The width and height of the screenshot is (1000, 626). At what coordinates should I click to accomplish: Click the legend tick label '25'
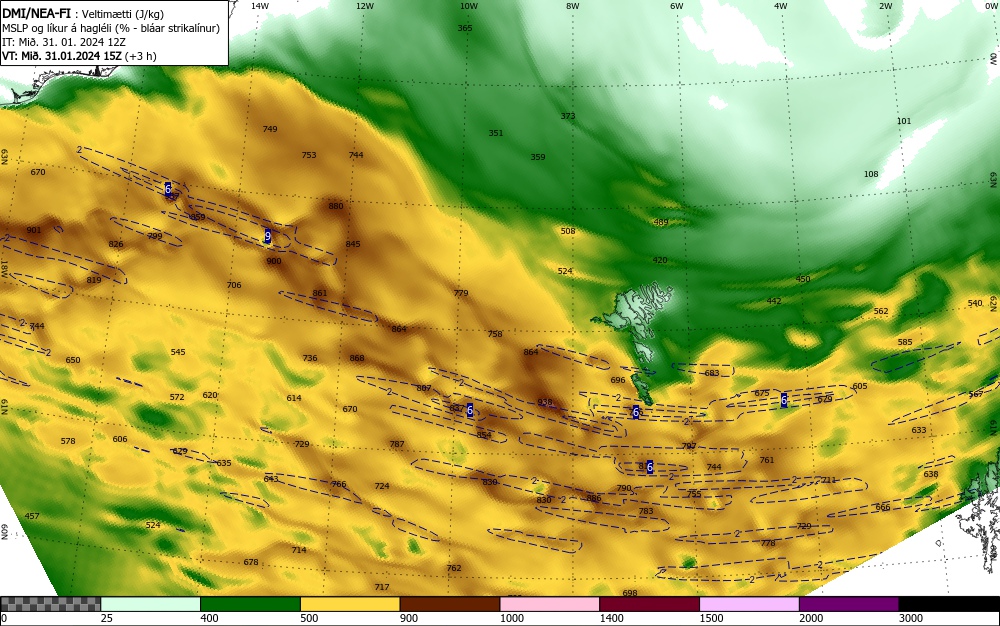click(107, 618)
